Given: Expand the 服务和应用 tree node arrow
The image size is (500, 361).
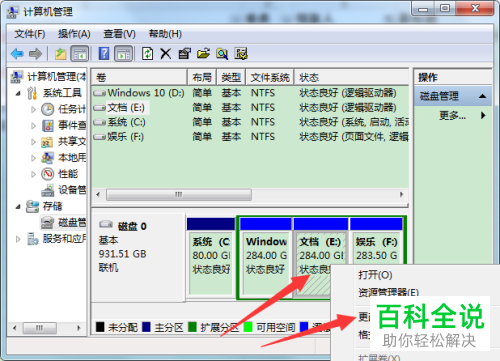Looking at the screenshot, I should (x=18, y=239).
